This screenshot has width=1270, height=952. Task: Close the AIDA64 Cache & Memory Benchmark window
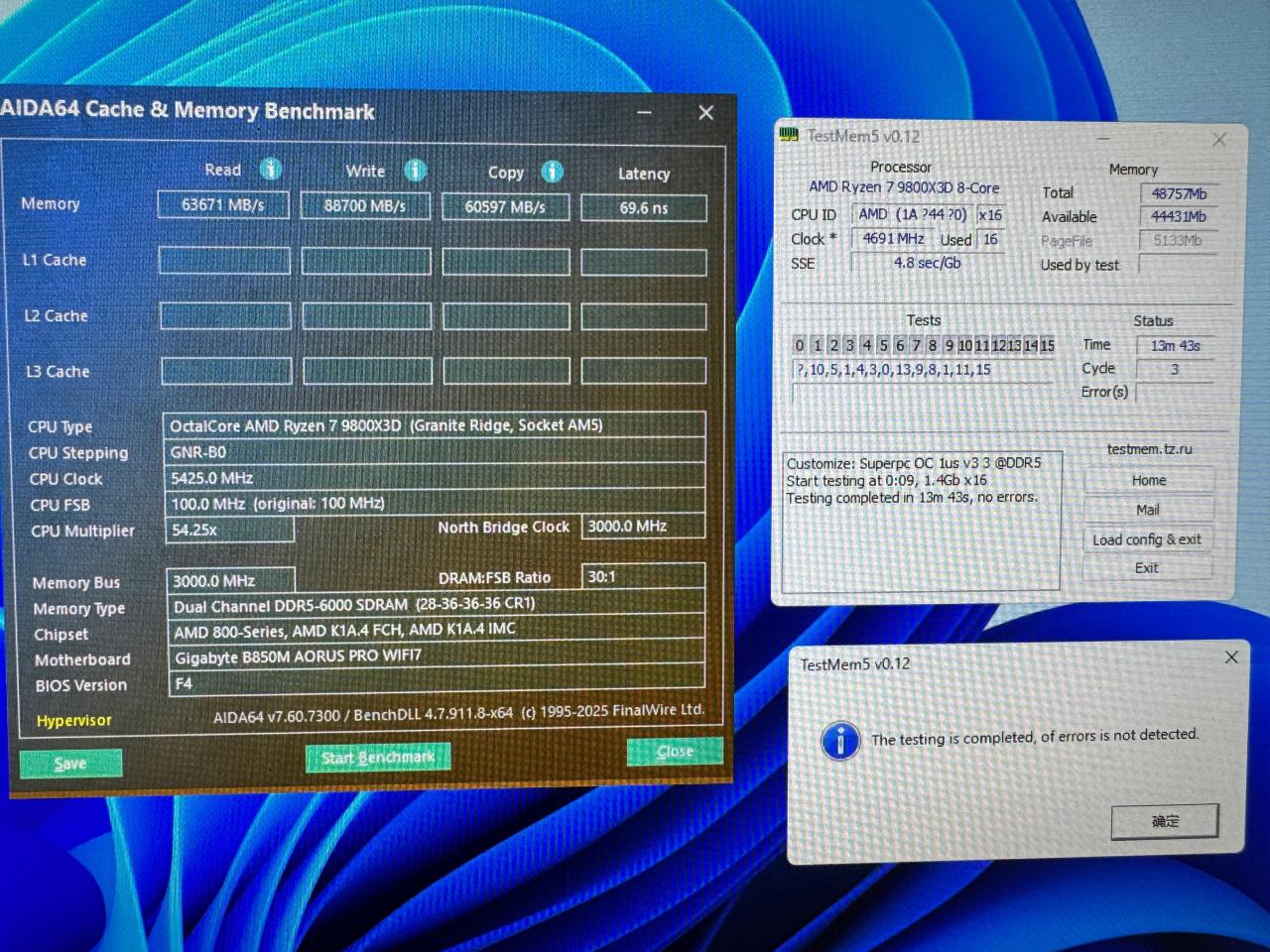(705, 113)
